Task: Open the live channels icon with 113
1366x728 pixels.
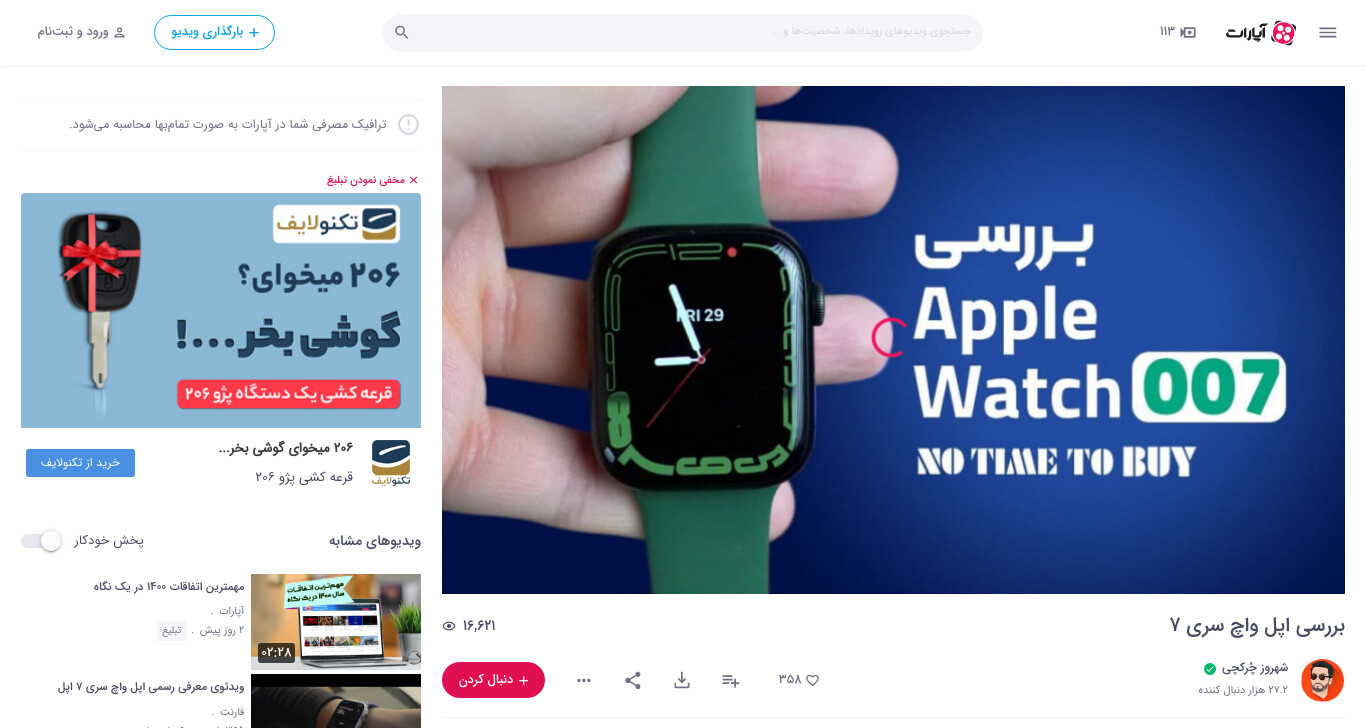Action: pos(1178,32)
